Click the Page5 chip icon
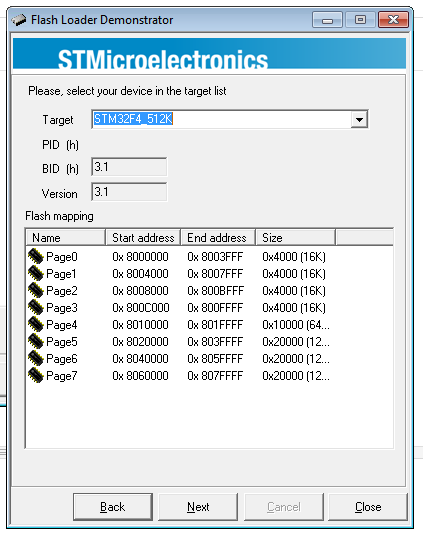This screenshot has height=534, width=423. point(36,341)
